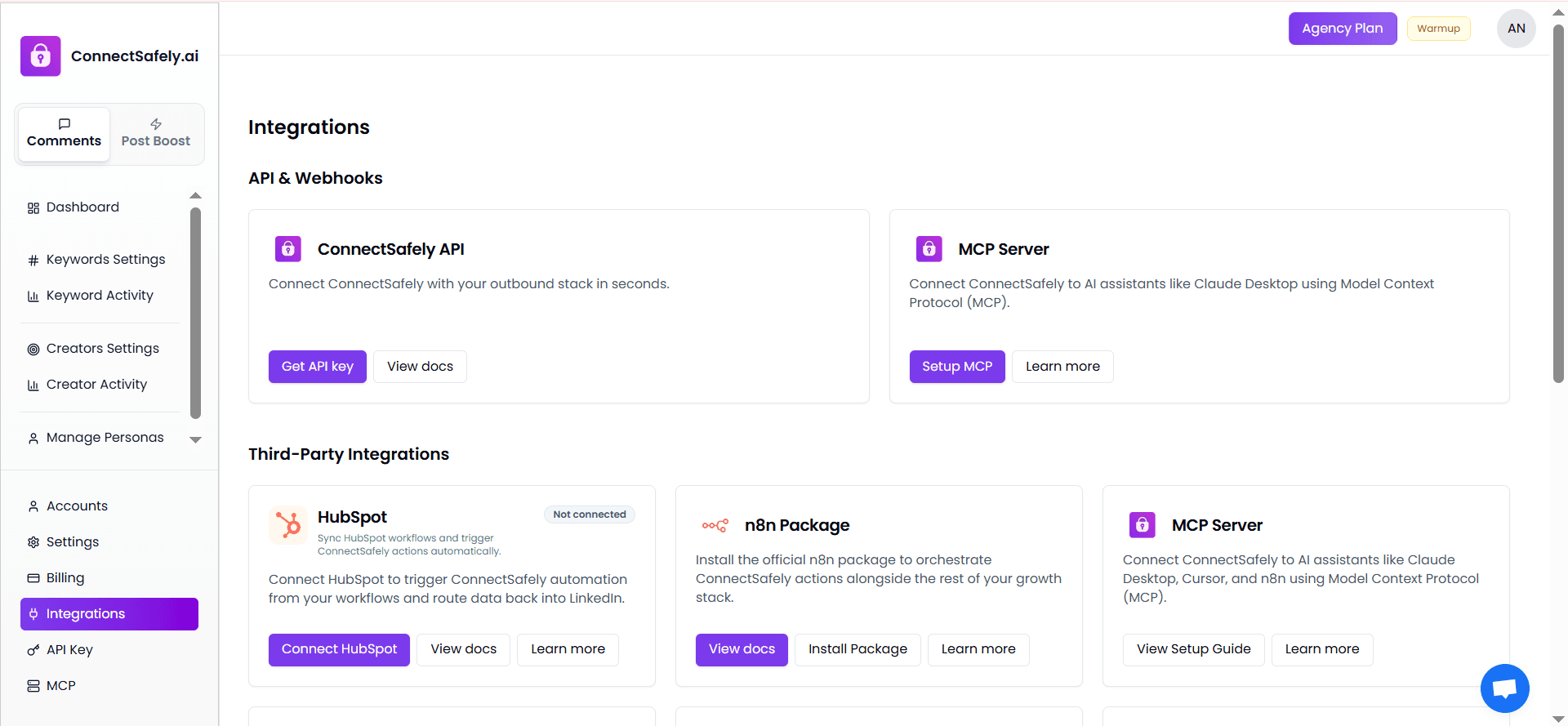Click the lock icon in the API & Webhooks MCP Server card

click(x=929, y=249)
